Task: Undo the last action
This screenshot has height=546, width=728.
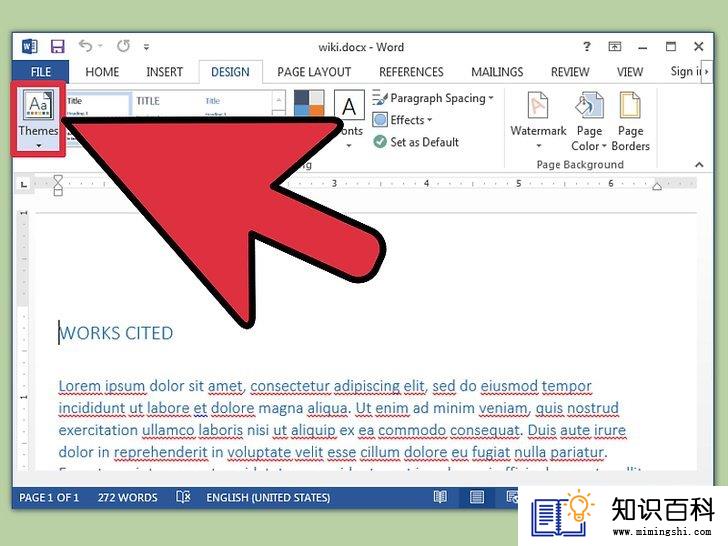Action: (85, 46)
